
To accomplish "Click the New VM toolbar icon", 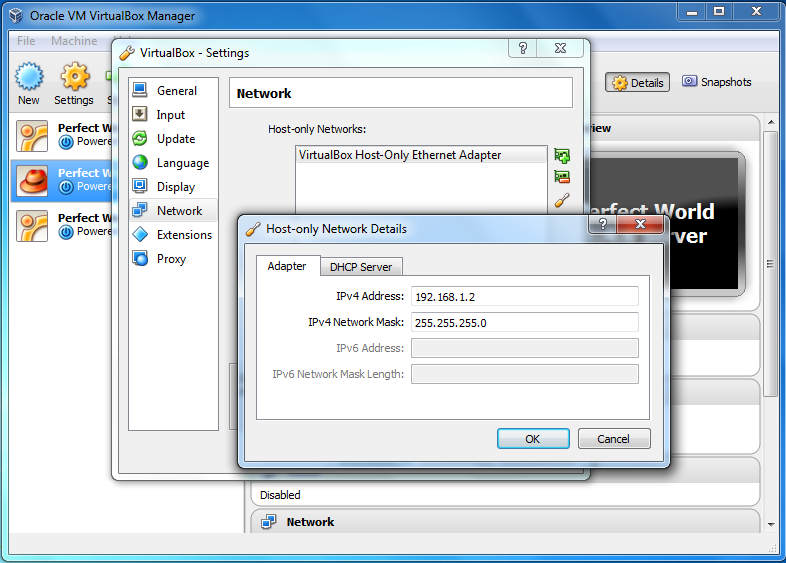I will 29,77.
